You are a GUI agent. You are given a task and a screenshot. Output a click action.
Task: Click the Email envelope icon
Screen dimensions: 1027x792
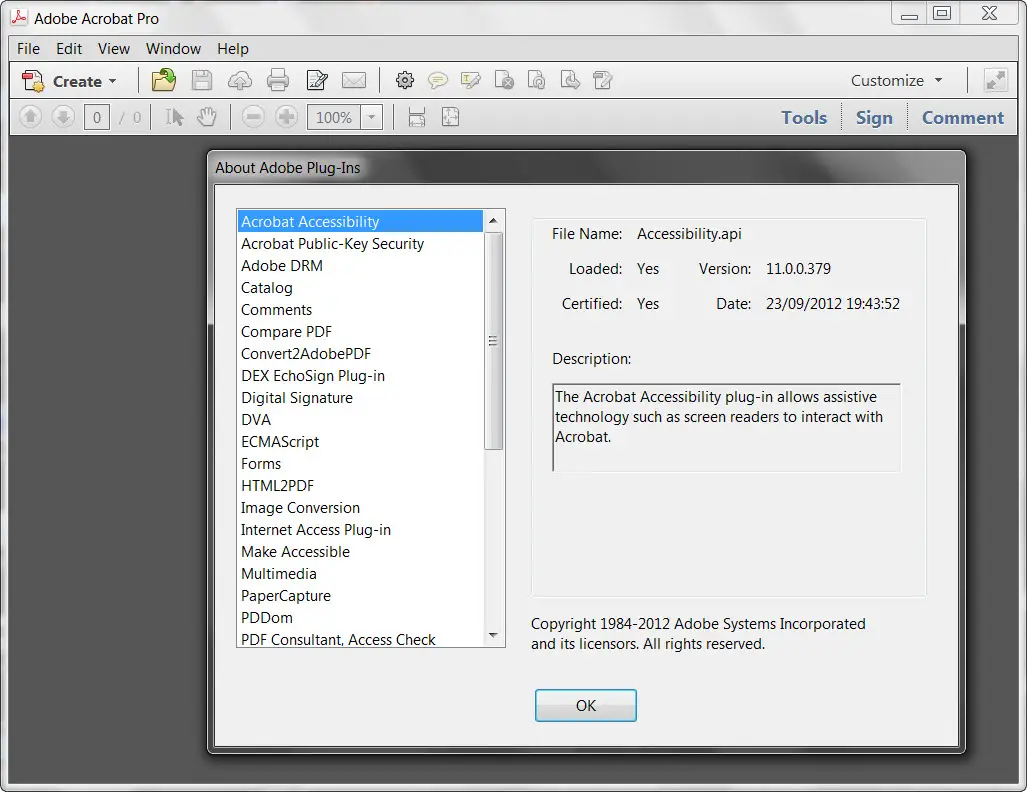(x=354, y=81)
